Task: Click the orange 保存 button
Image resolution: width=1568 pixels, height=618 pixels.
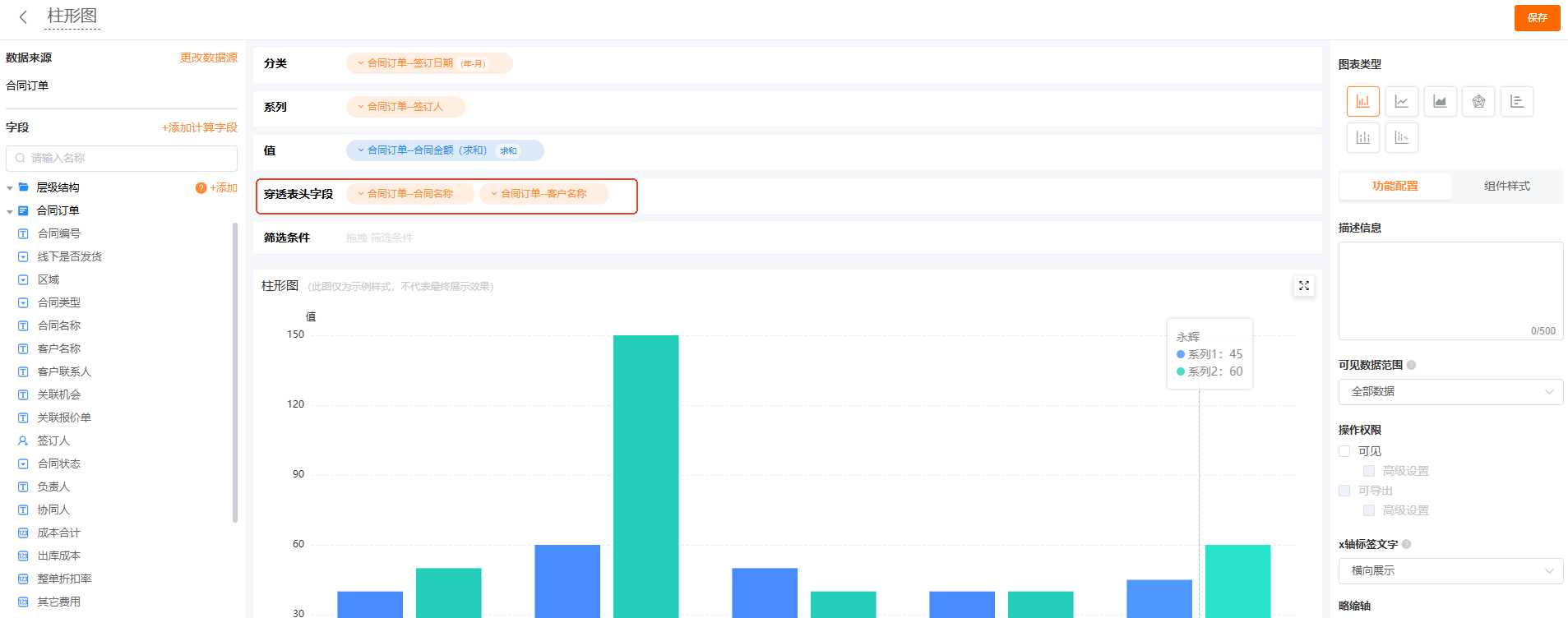Action: point(1536,17)
